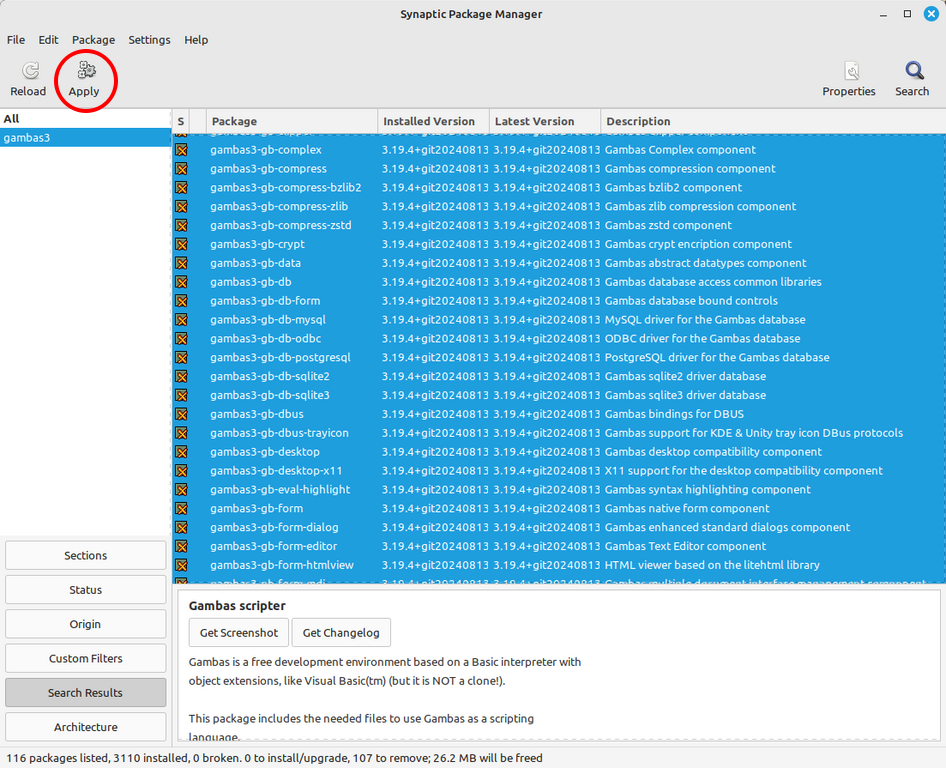Toggle the mark box for gambas3-gb-compress-zlib
Screen dimensions: 946x768
(x=181, y=206)
